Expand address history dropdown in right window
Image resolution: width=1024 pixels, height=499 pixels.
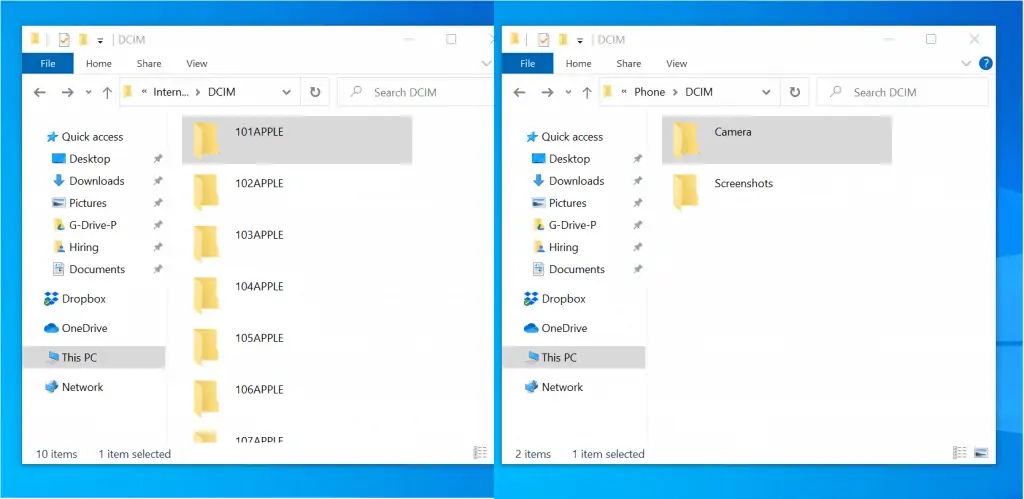pyautogui.click(x=766, y=92)
